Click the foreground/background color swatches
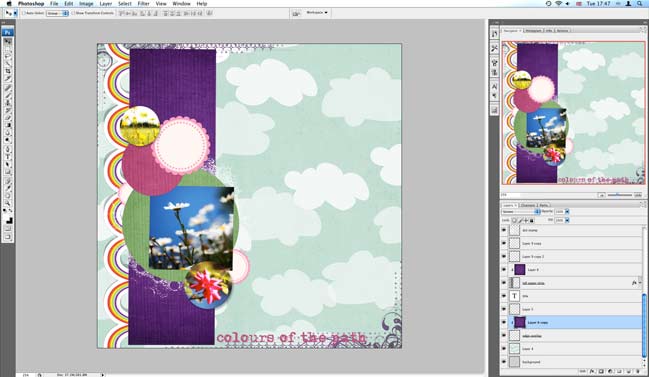 click(8, 219)
